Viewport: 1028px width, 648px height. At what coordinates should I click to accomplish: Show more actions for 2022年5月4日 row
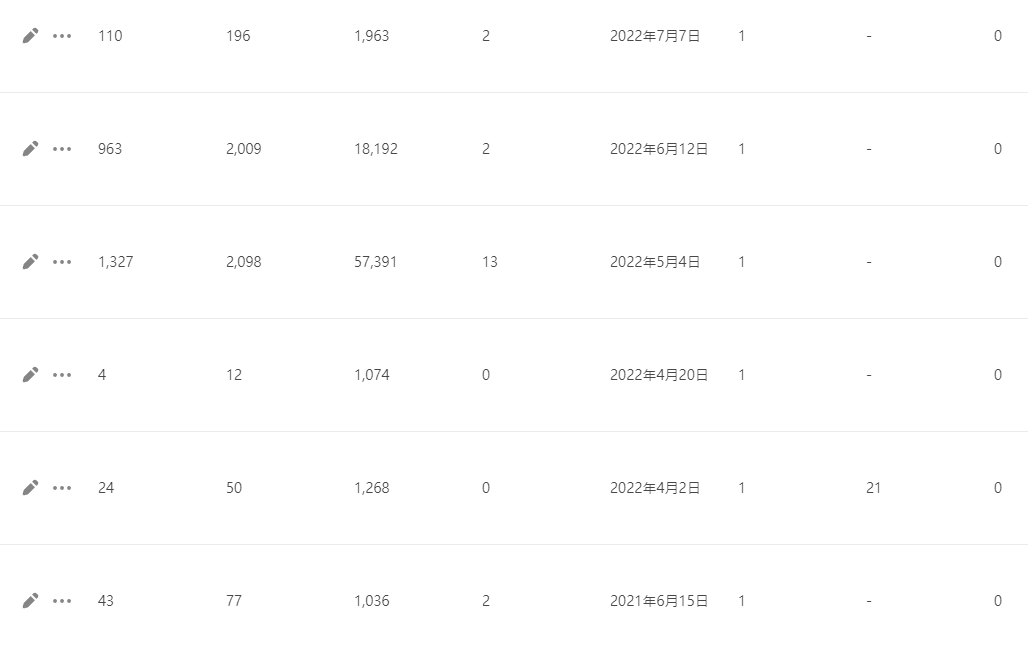tap(62, 262)
